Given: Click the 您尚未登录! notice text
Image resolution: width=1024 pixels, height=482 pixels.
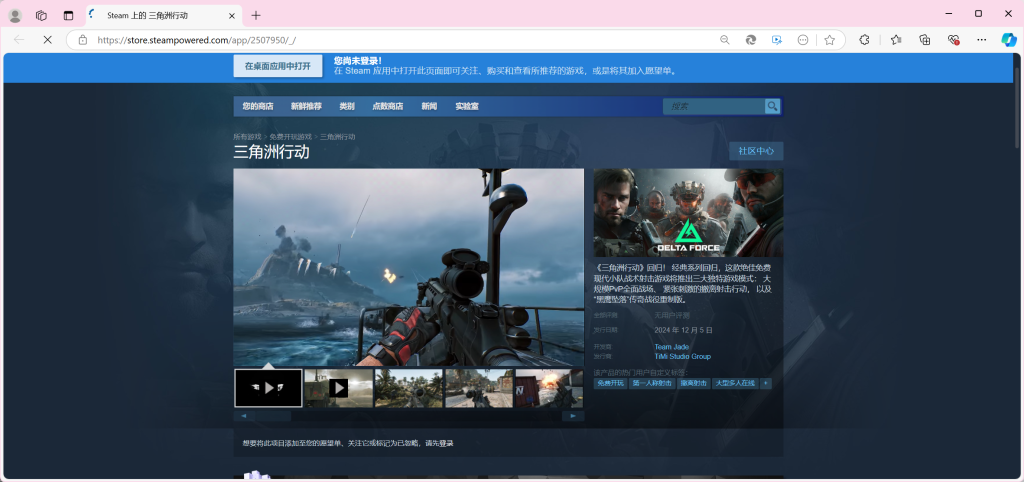Looking at the screenshot, I should [x=358, y=61].
